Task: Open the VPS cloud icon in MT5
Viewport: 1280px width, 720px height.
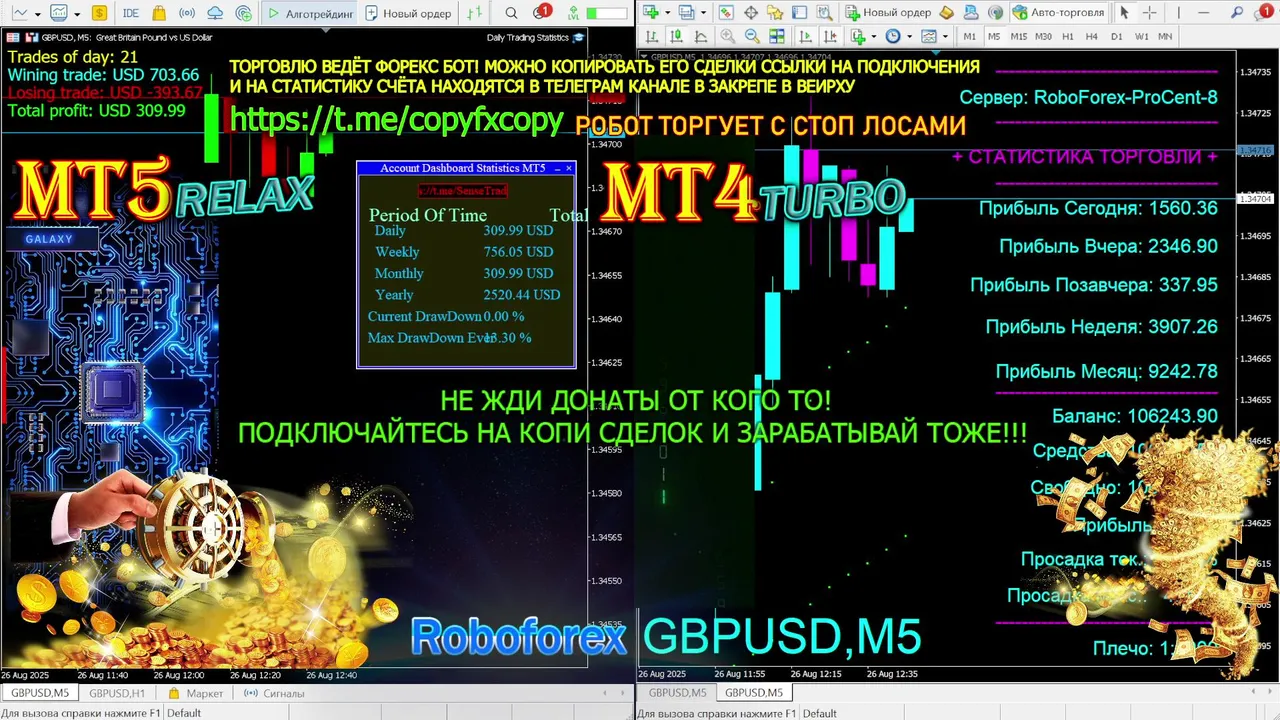Action: 215,13
